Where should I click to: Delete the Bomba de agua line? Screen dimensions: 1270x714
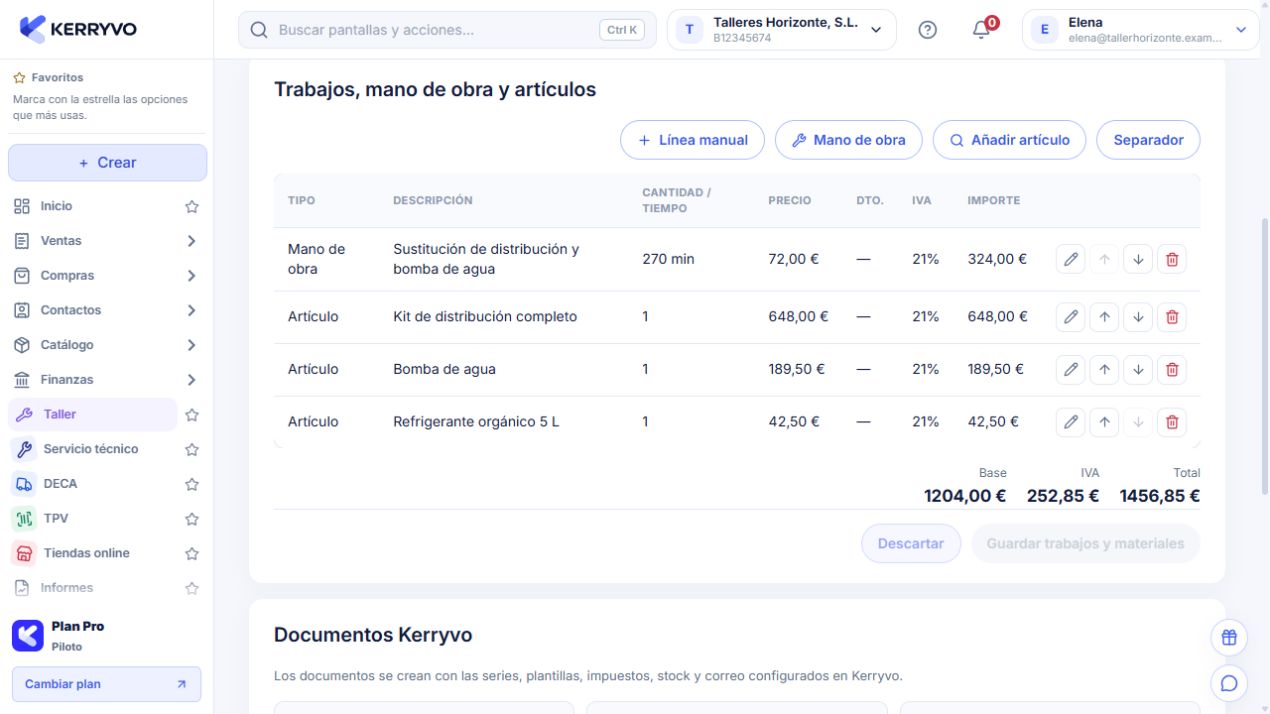pyautogui.click(x=1172, y=369)
